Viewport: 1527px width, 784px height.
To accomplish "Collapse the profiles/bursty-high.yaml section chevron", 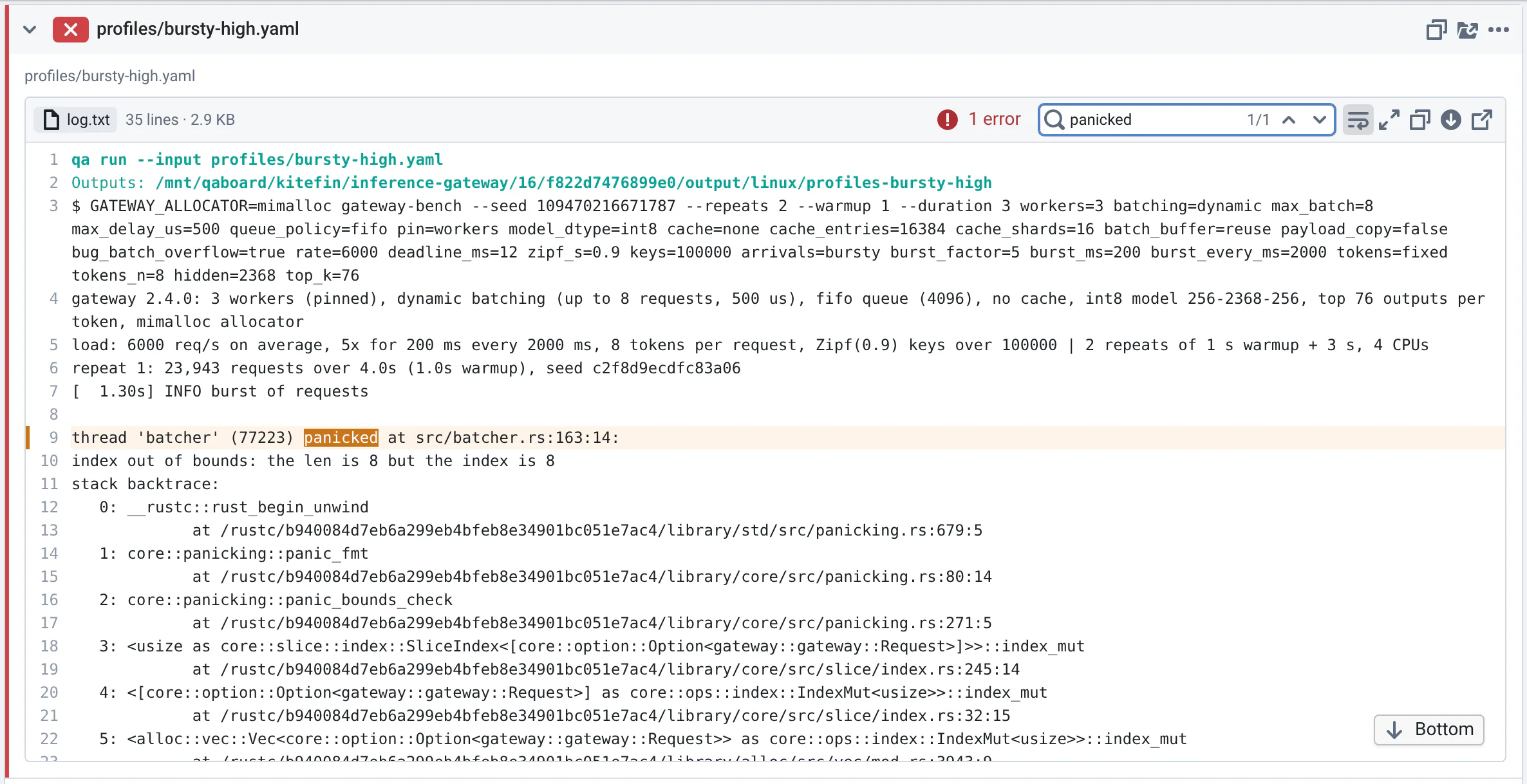I will click(30, 30).
